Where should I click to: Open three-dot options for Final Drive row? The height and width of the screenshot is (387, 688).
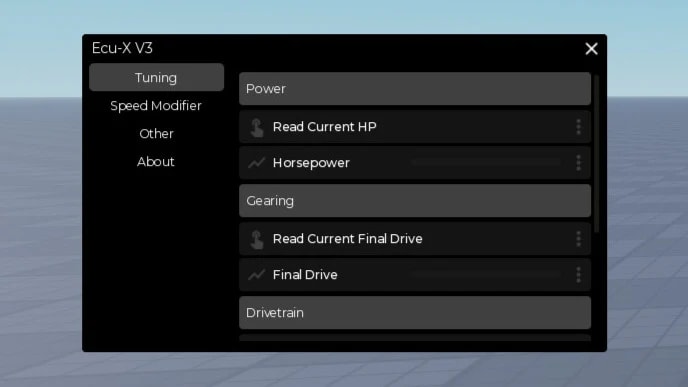click(578, 275)
